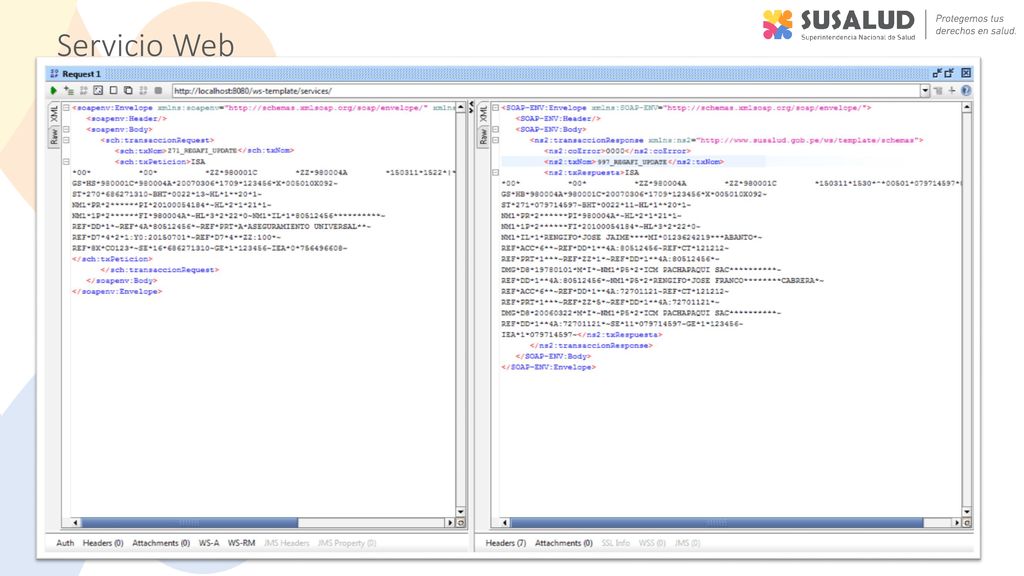Viewport: 1024px width, 576px height.
Task: Open the Auth tab below the request
Action: pyautogui.click(x=65, y=543)
